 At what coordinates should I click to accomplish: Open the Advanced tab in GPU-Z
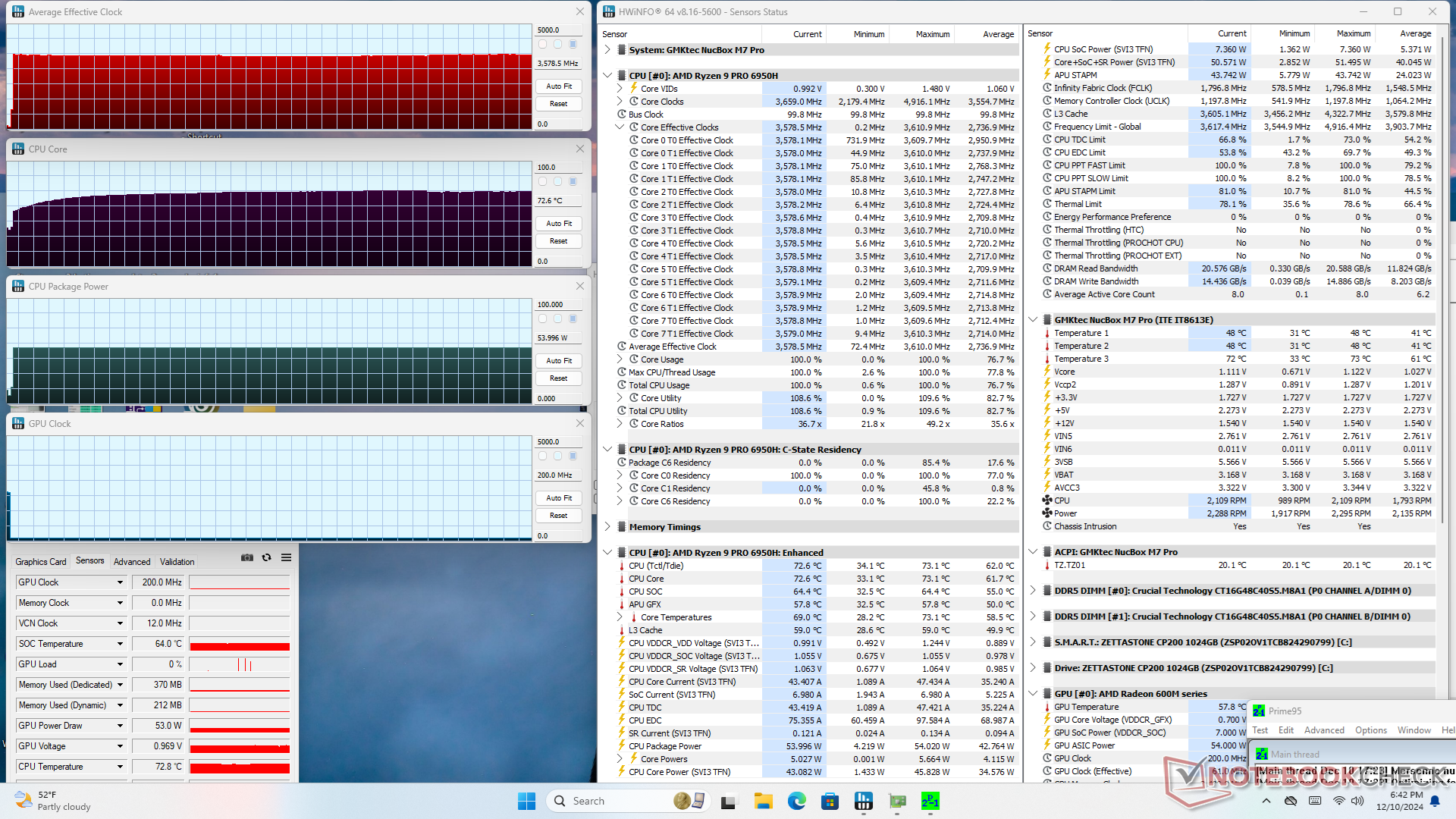[x=132, y=562]
